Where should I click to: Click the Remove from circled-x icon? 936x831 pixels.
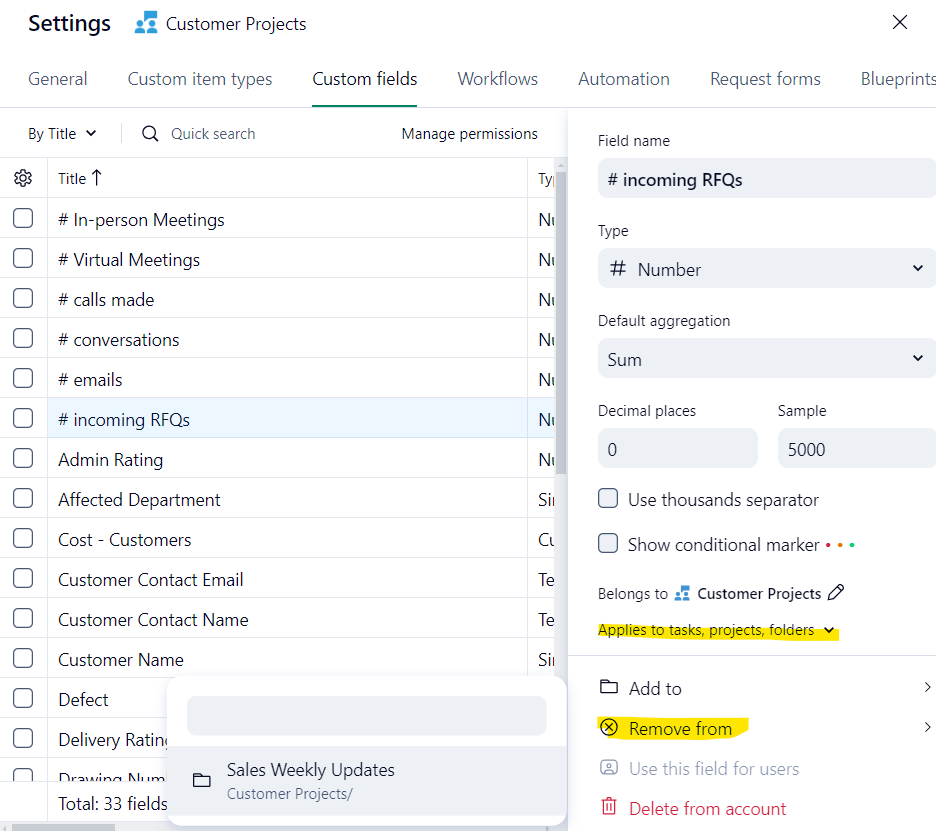[609, 728]
